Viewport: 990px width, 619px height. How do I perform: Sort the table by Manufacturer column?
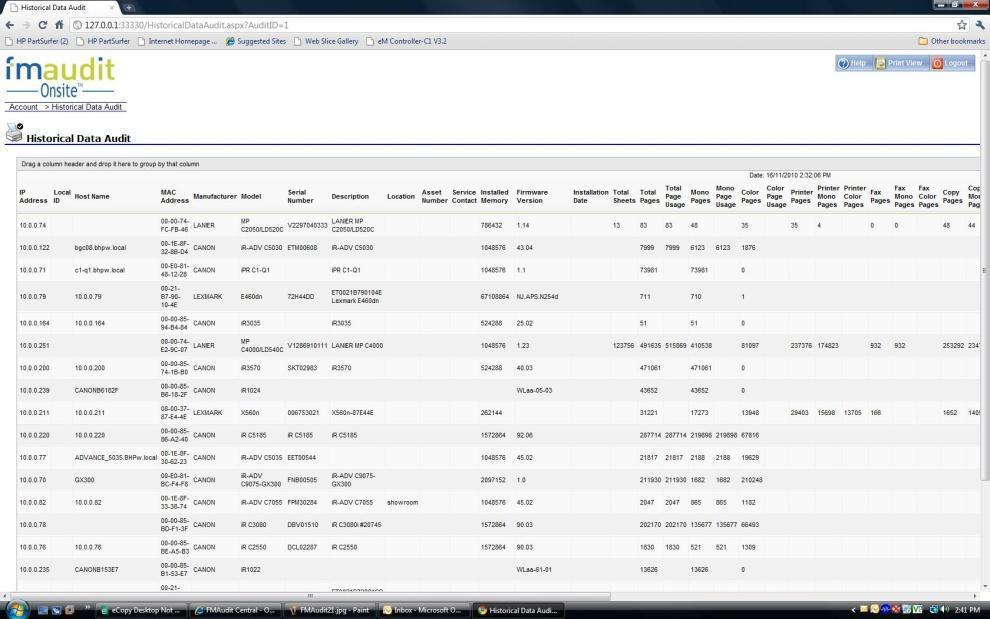point(214,196)
